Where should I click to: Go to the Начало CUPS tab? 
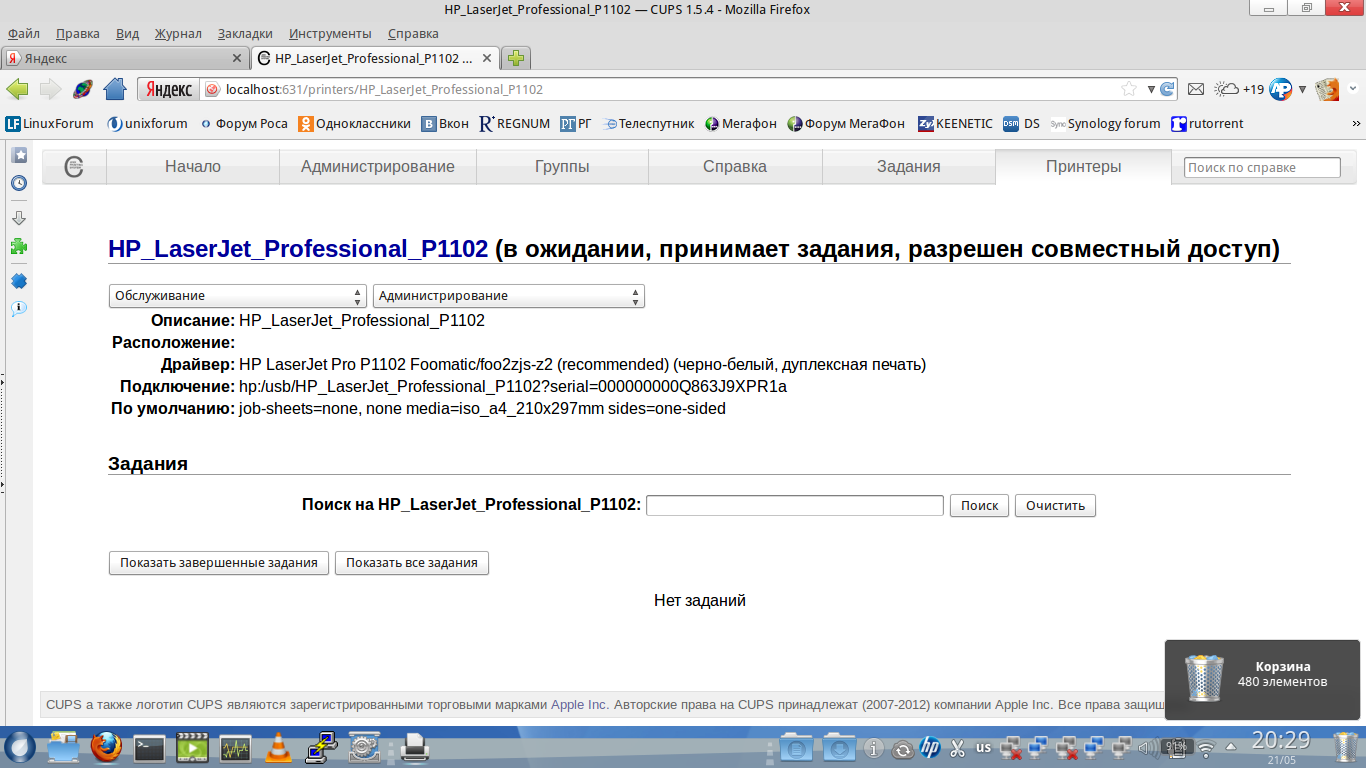pos(193,167)
